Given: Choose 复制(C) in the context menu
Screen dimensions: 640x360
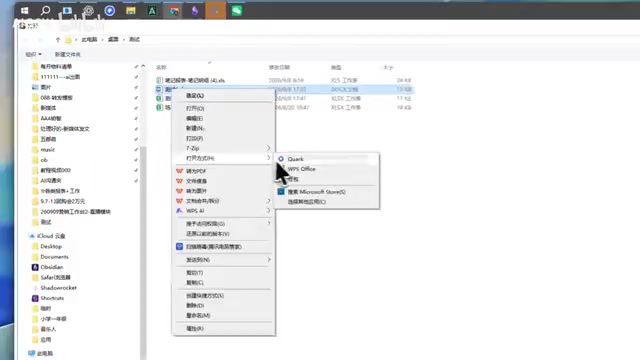Looking at the screenshot, I should coord(195,282).
